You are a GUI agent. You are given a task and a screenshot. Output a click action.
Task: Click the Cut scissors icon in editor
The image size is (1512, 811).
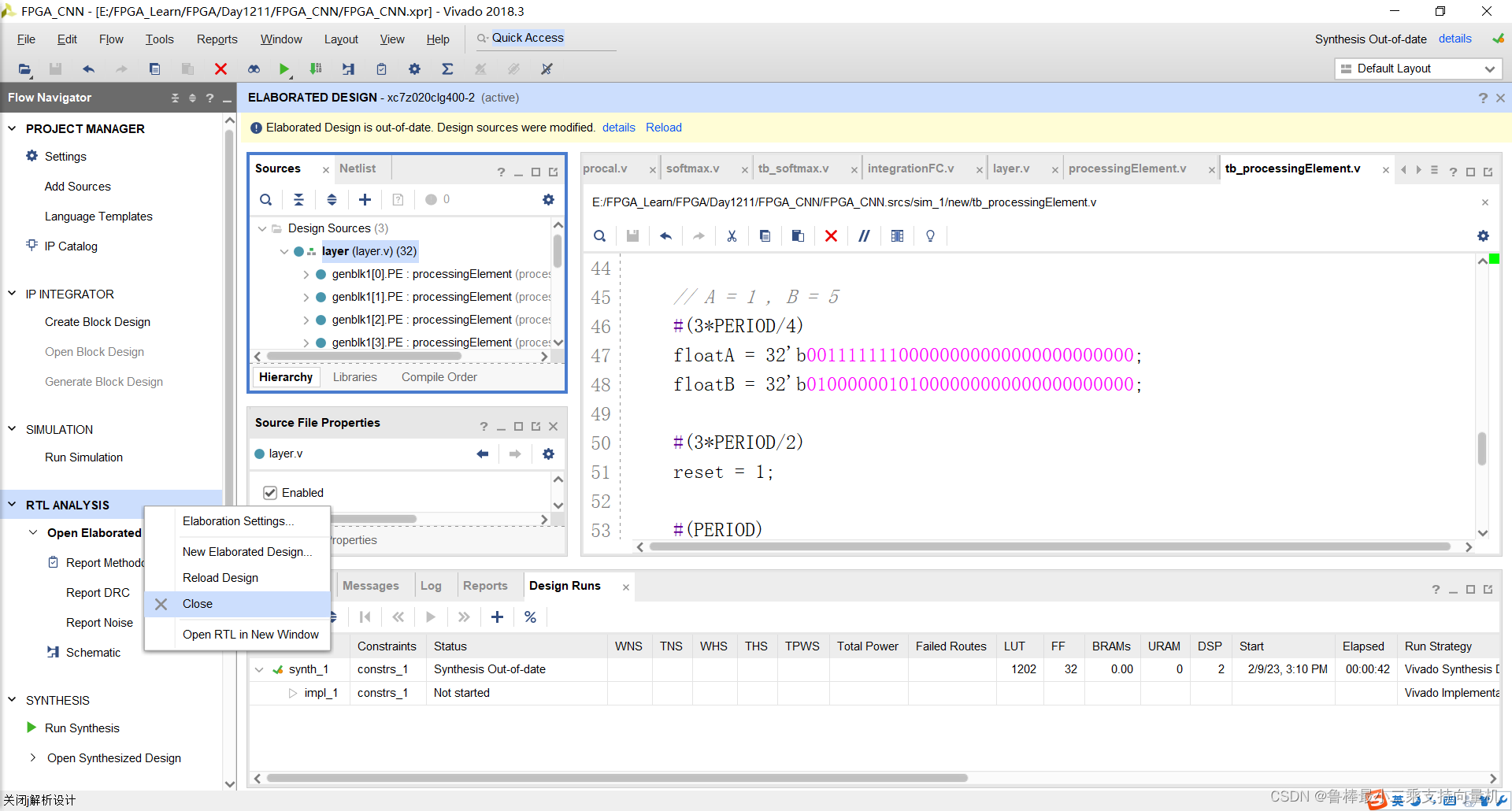coord(732,236)
